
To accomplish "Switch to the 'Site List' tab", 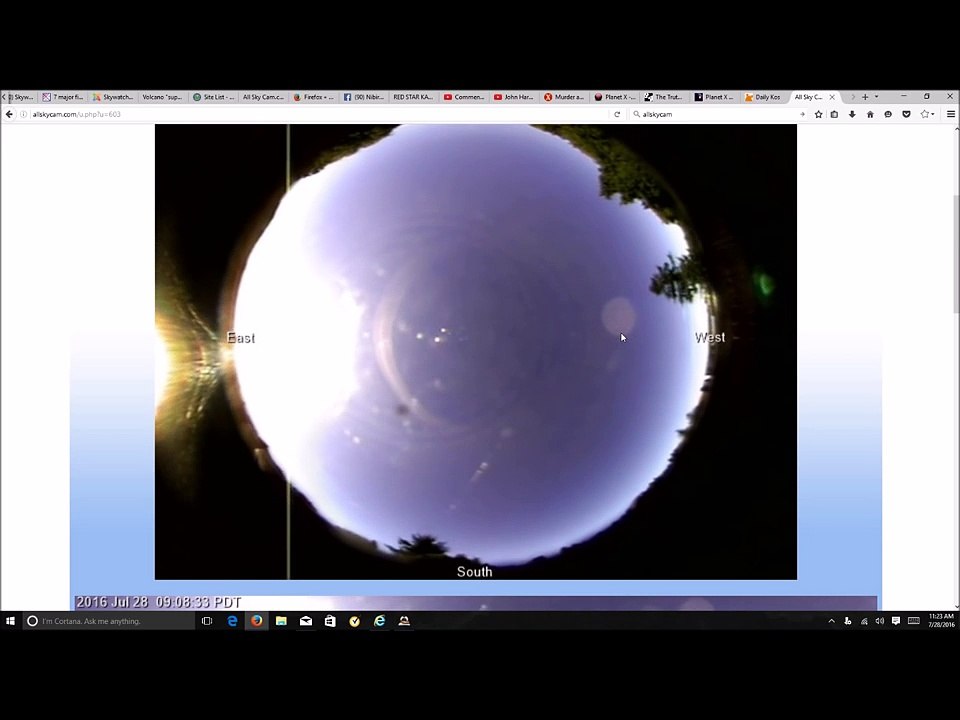I will click(x=214, y=97).
